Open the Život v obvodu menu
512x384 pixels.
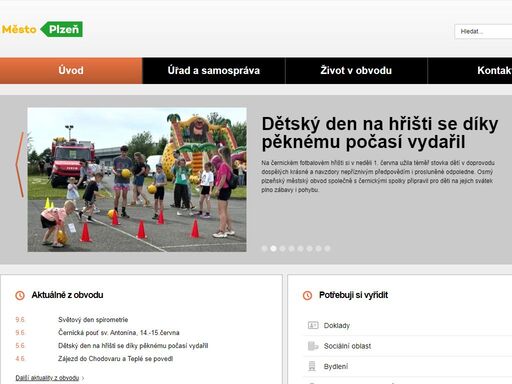(x=356, y=71)
